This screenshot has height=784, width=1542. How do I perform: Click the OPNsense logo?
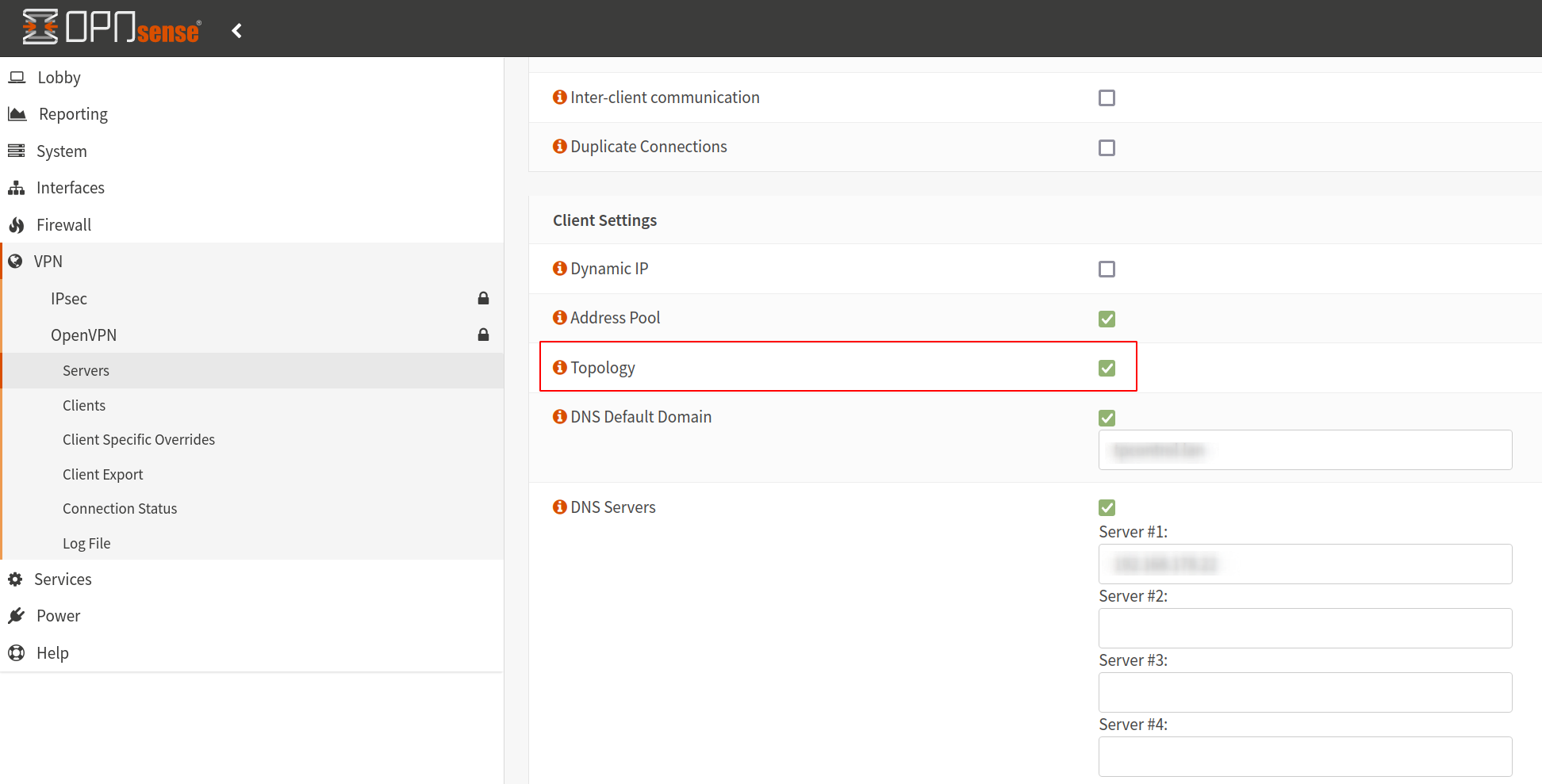click(111, 29)
